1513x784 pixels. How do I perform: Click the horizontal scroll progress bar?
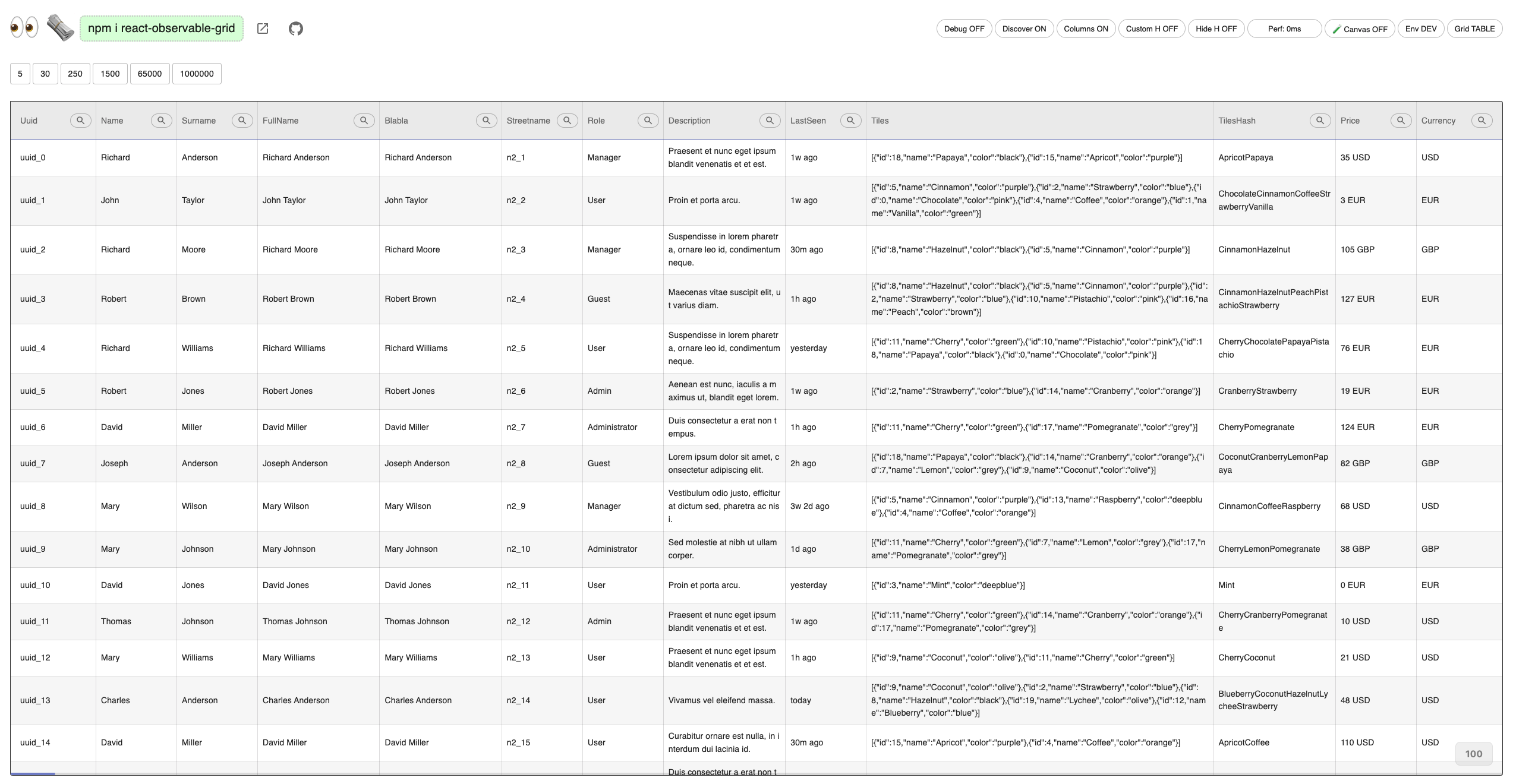point(33,773)
